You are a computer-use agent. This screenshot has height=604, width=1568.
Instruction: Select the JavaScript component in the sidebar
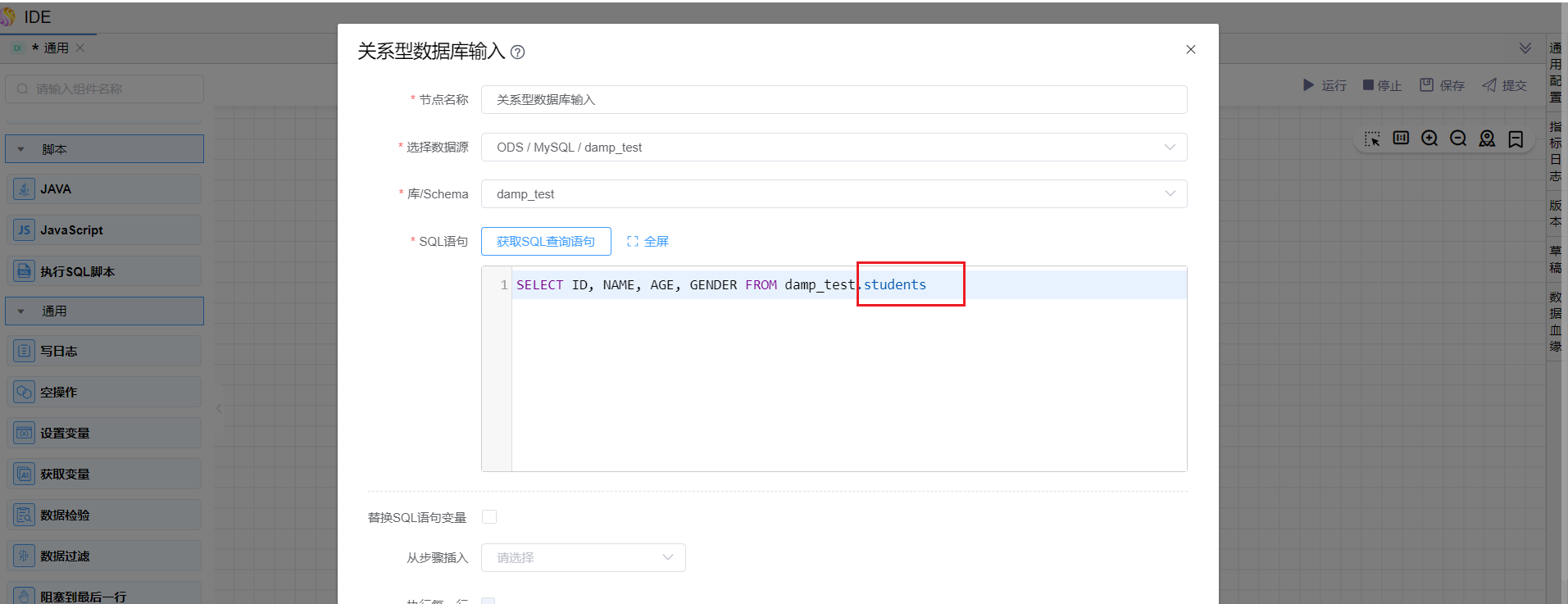coord(104,230)
